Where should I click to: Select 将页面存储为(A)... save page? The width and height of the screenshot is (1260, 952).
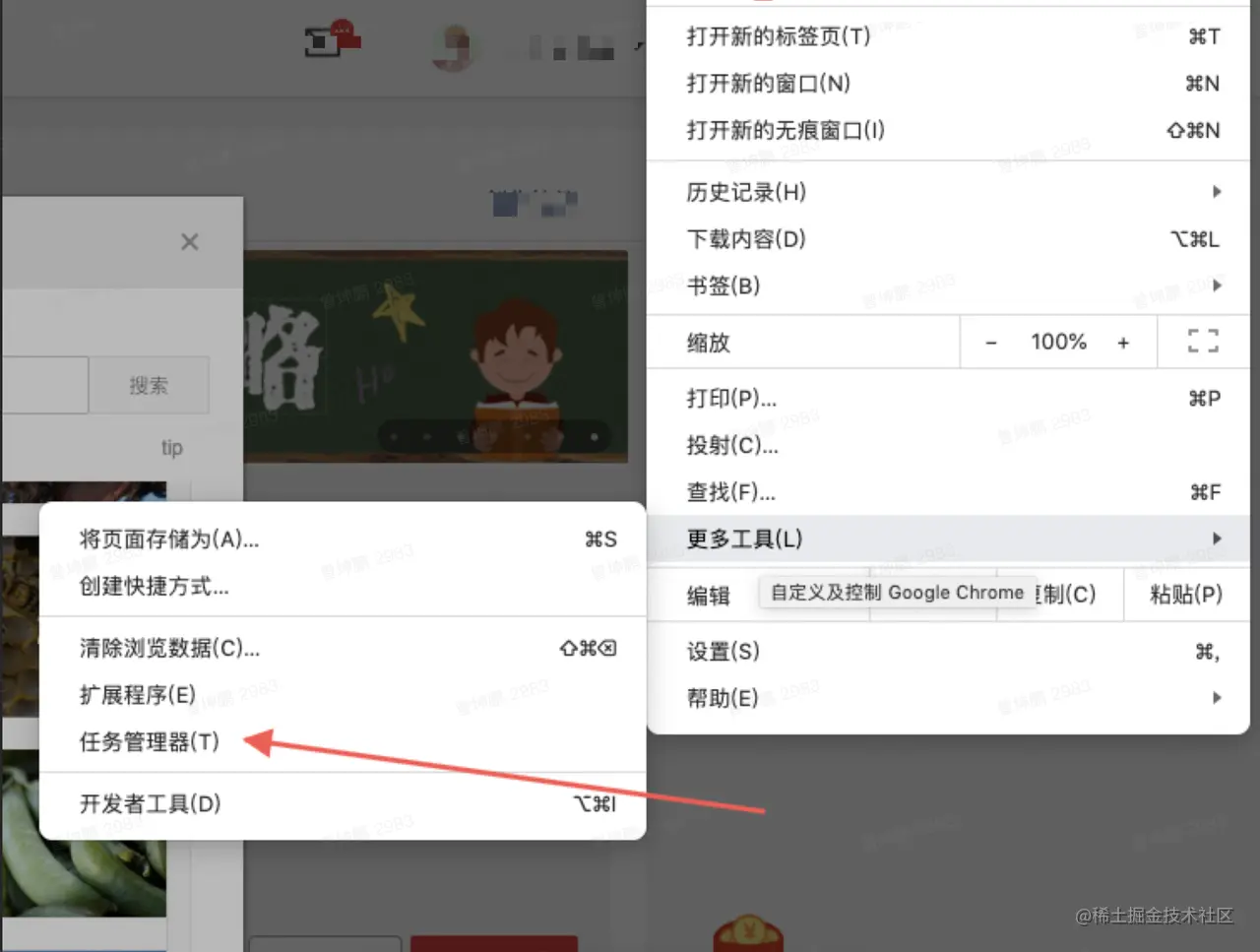343,539
